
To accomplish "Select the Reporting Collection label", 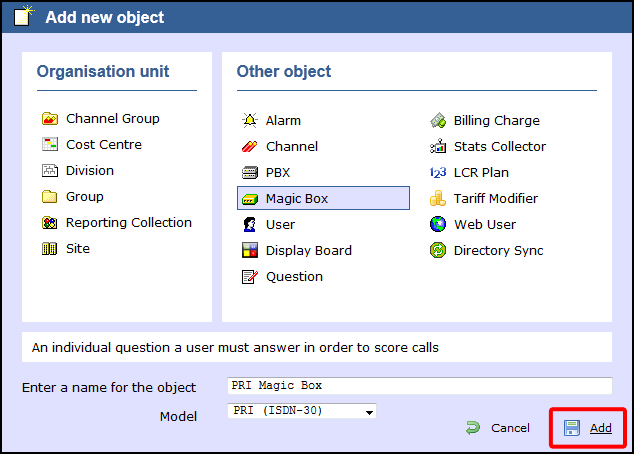I will pos(129,223).
